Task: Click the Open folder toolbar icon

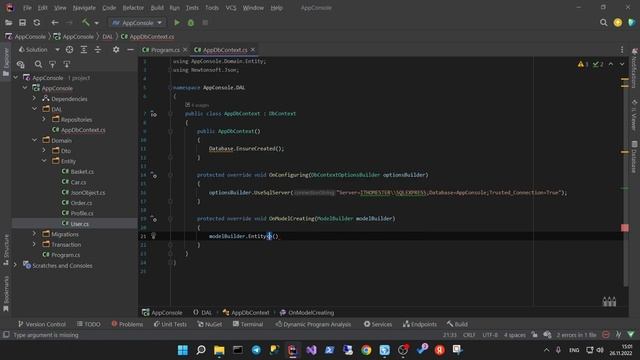Action: 8,23
